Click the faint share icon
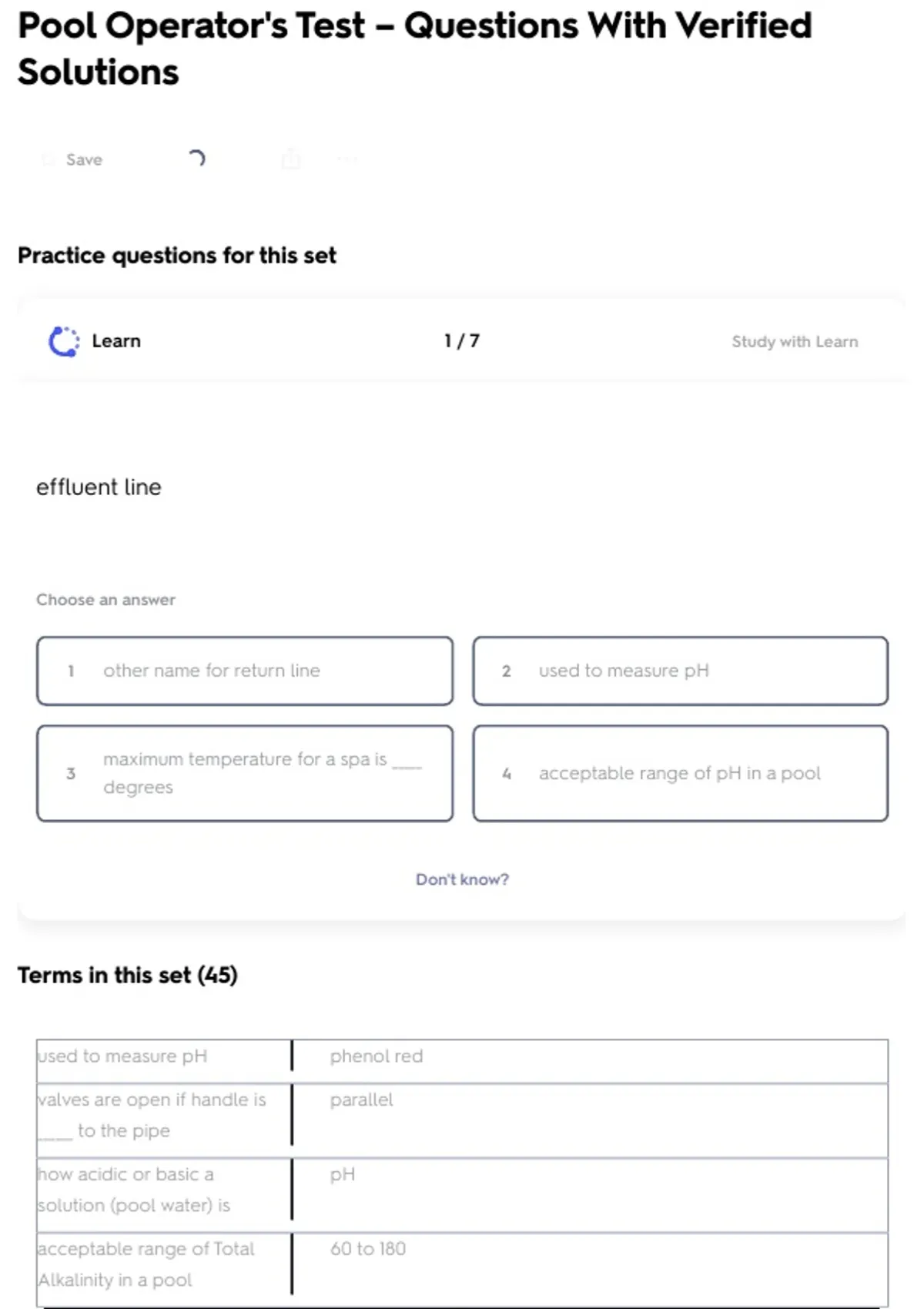924x1309 pixels. coord(291,159)
